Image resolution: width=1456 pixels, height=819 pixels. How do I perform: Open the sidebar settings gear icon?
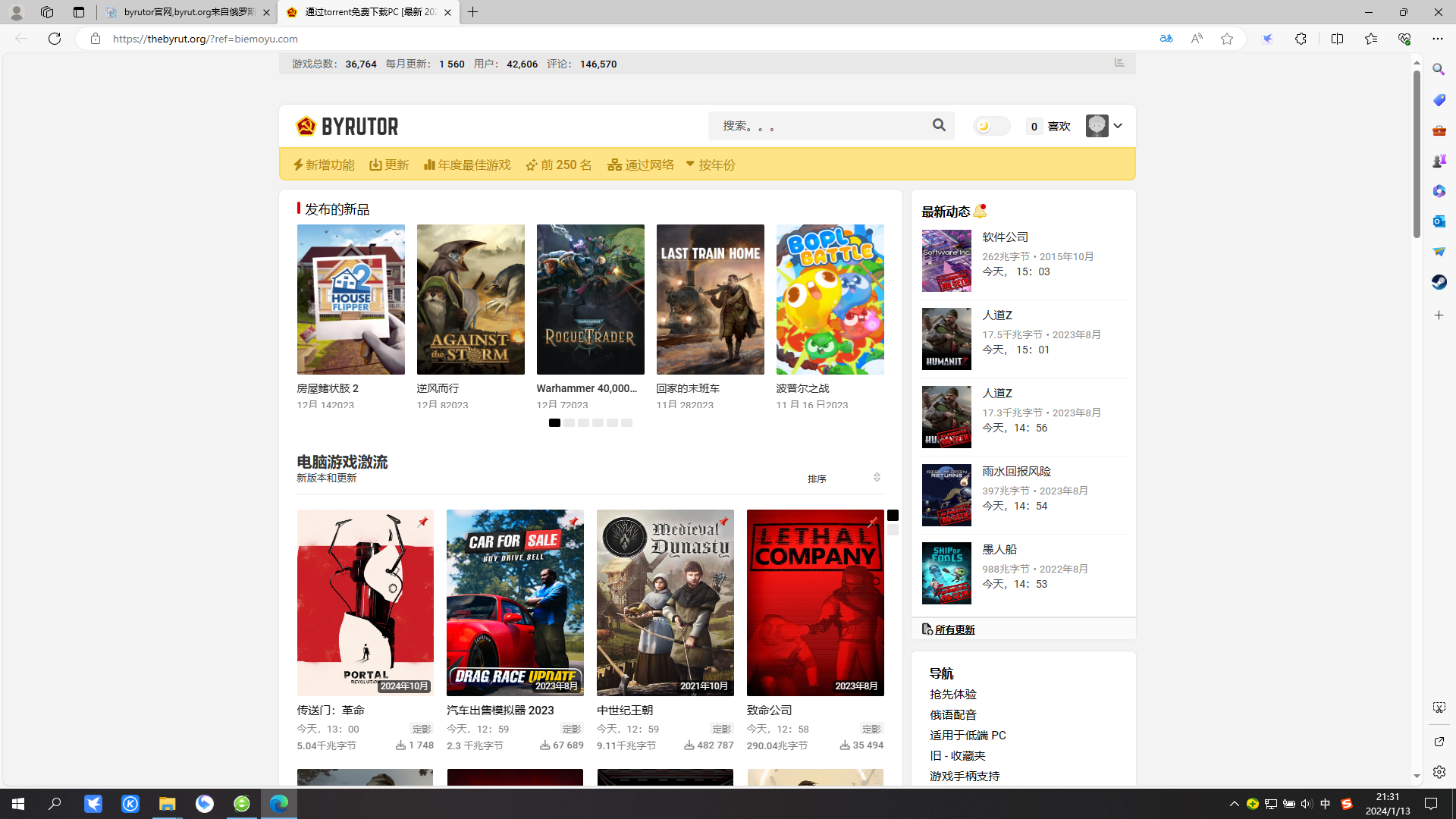[x=1439, y=772]
